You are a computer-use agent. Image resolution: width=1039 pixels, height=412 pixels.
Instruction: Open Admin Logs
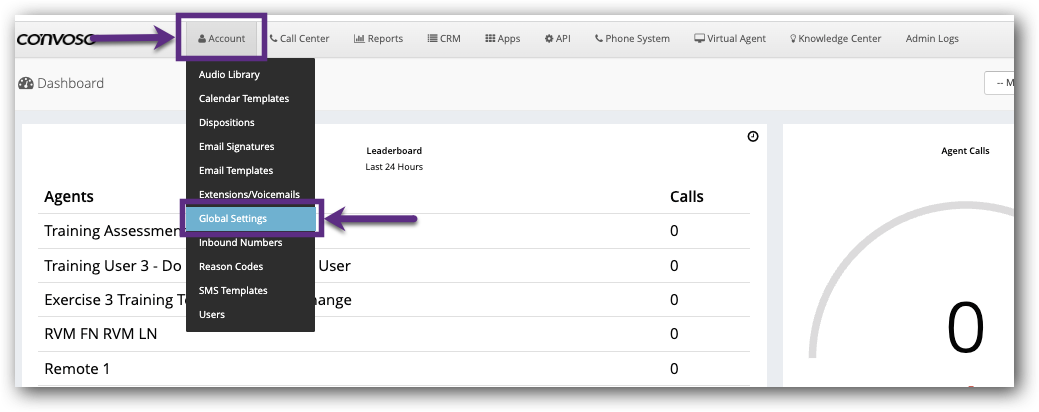click(x=932, y=38)
